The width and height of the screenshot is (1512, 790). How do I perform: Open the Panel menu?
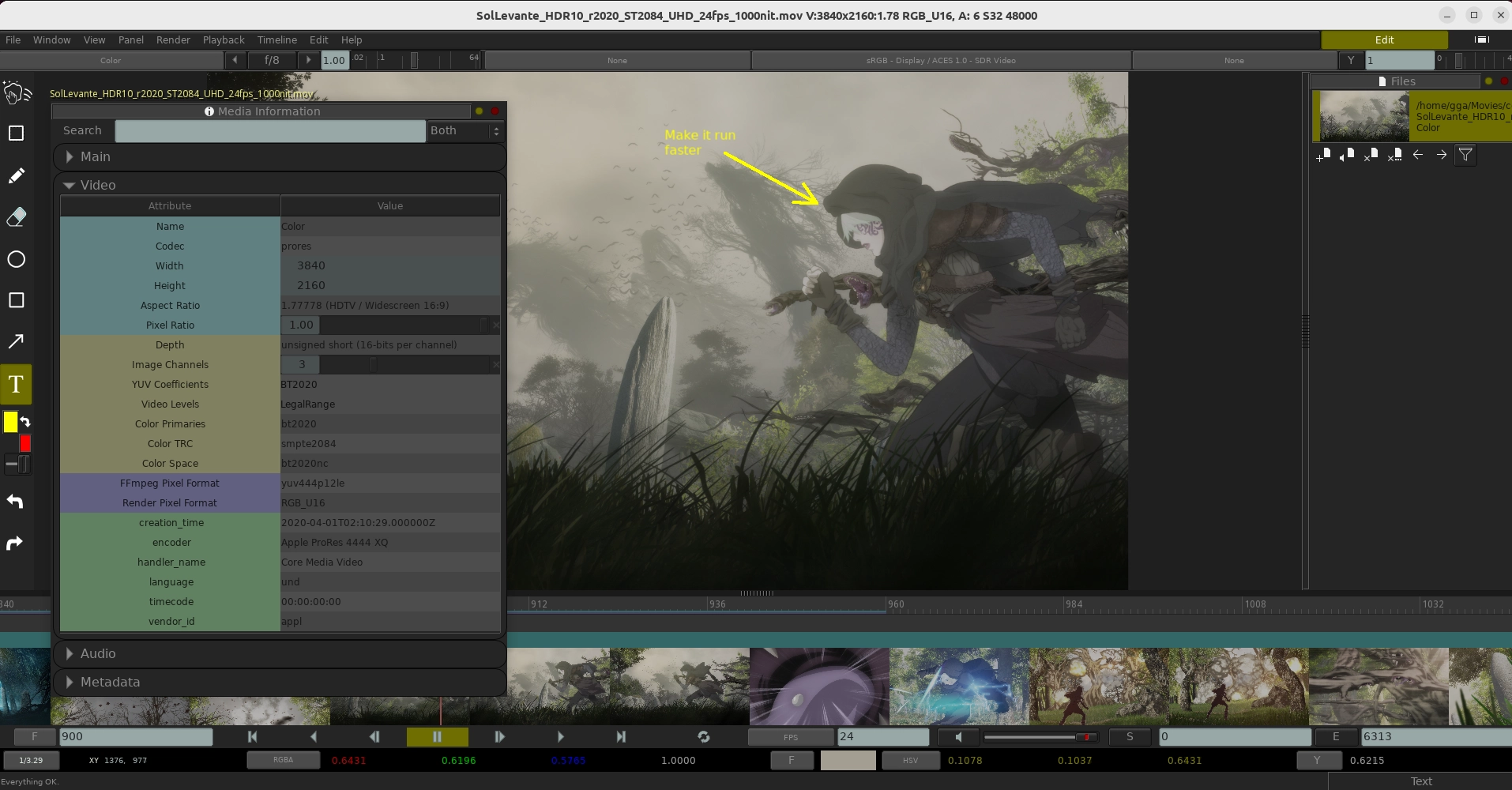(x=131, y=39)
